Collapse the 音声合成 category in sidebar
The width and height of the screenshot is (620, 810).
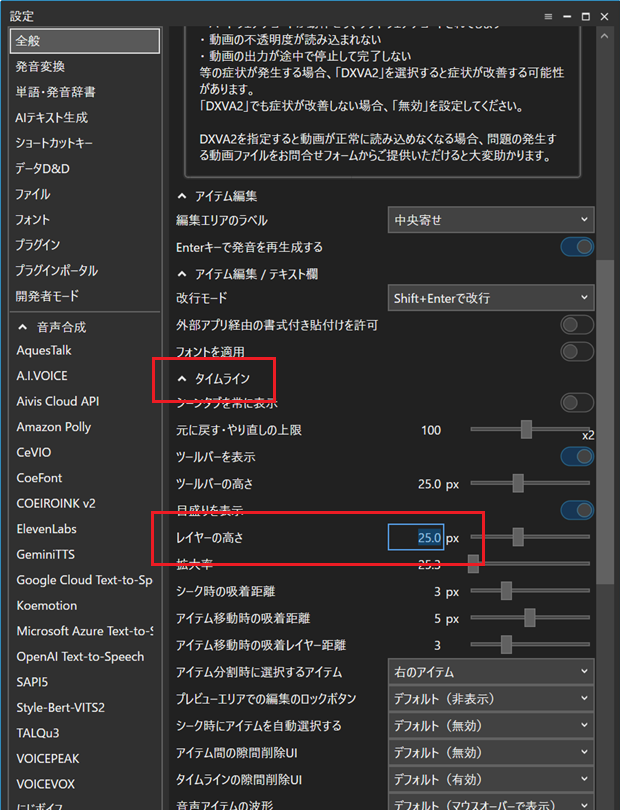click(22, 327)
